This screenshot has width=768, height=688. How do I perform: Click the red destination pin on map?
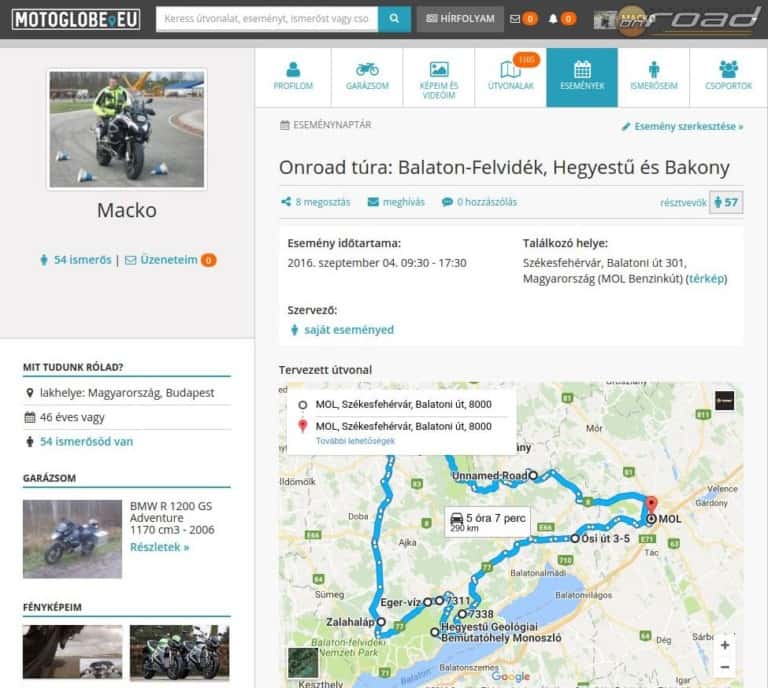pos(650,505)
